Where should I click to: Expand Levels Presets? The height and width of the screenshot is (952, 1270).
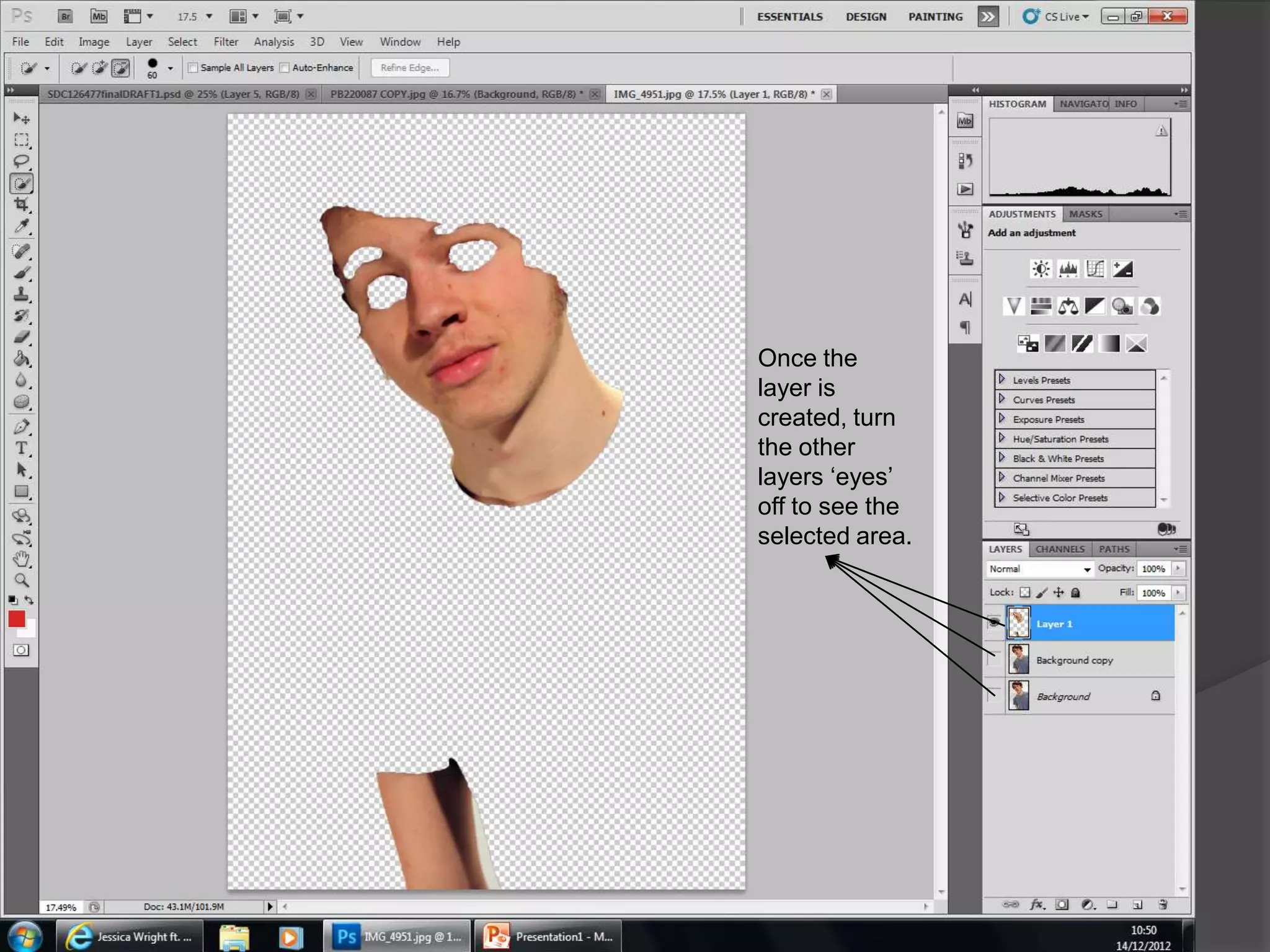click(x=1001, y=379)
